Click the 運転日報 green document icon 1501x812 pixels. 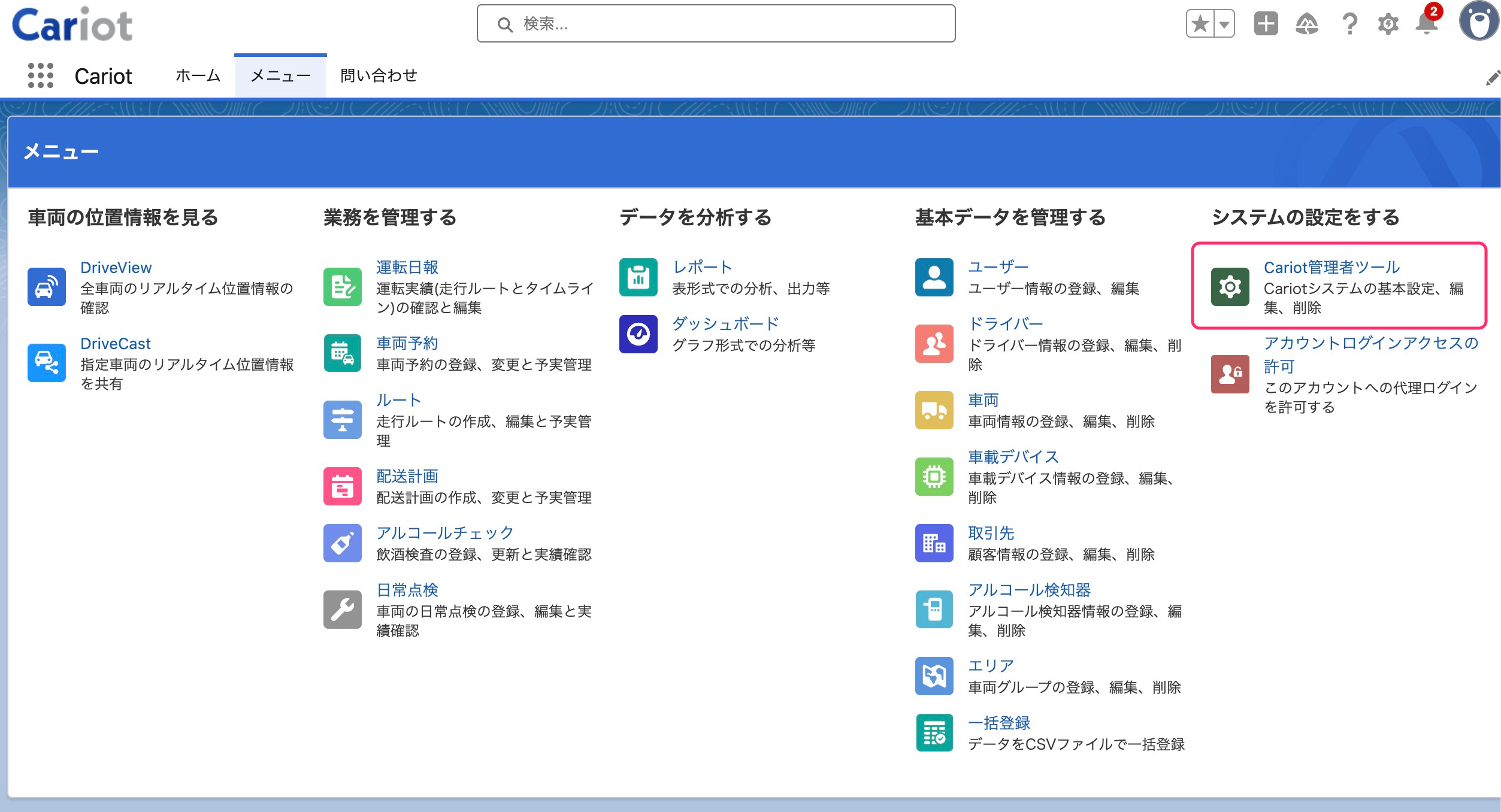click(343, 287)
